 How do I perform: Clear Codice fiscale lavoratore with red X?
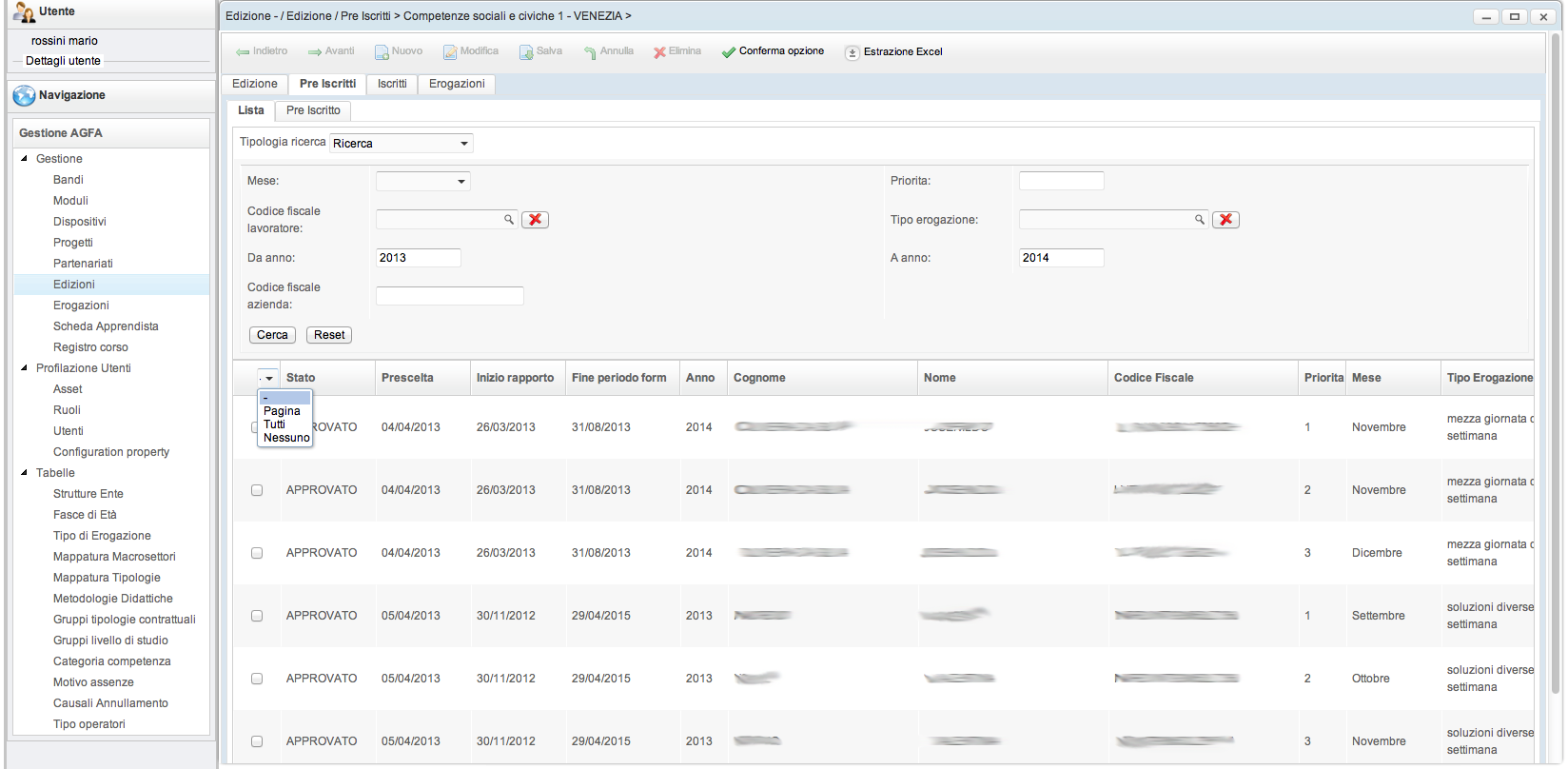coord(536,220)
